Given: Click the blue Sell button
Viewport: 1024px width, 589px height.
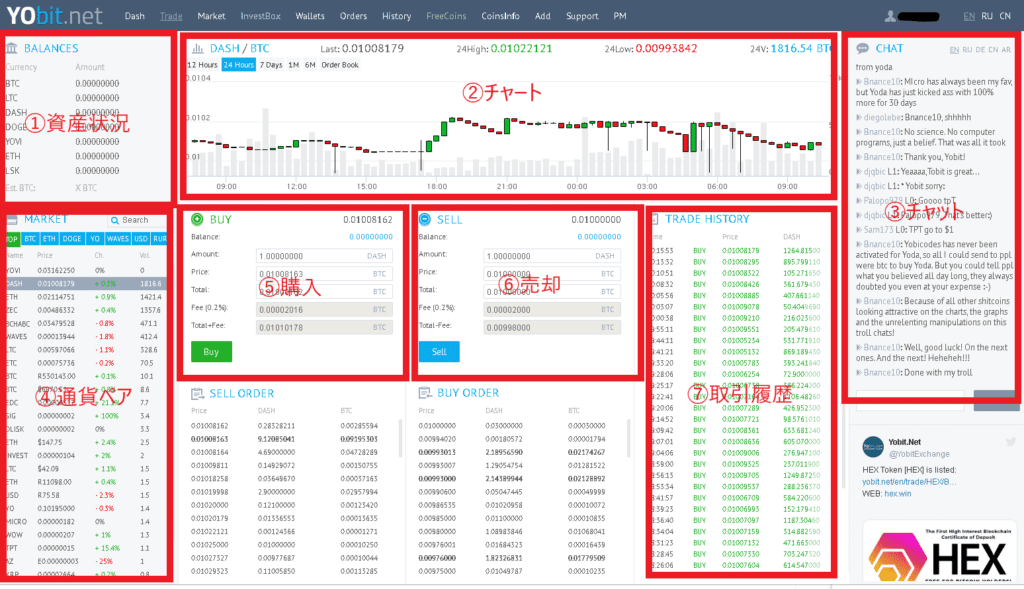Looking at the screenshot, I should tap(439, 352).
